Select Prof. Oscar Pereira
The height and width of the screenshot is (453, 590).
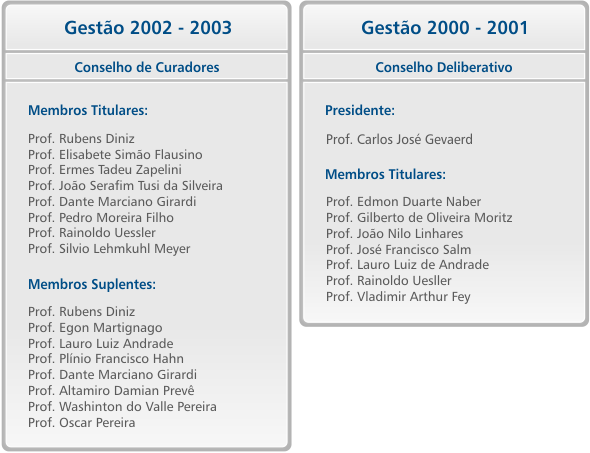pos(82,423)
